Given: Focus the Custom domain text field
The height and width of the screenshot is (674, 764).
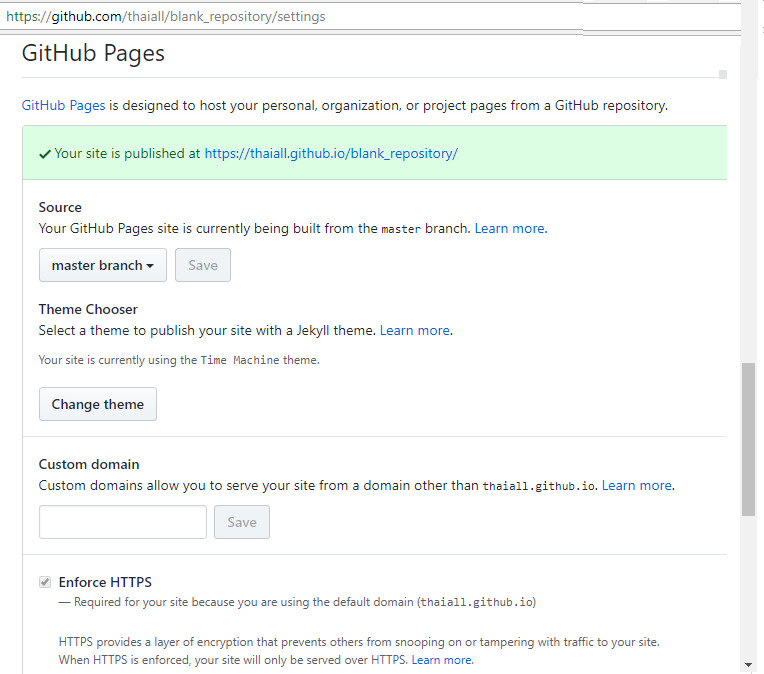Looking at the screenshot, I should click(x=123, y=522).
